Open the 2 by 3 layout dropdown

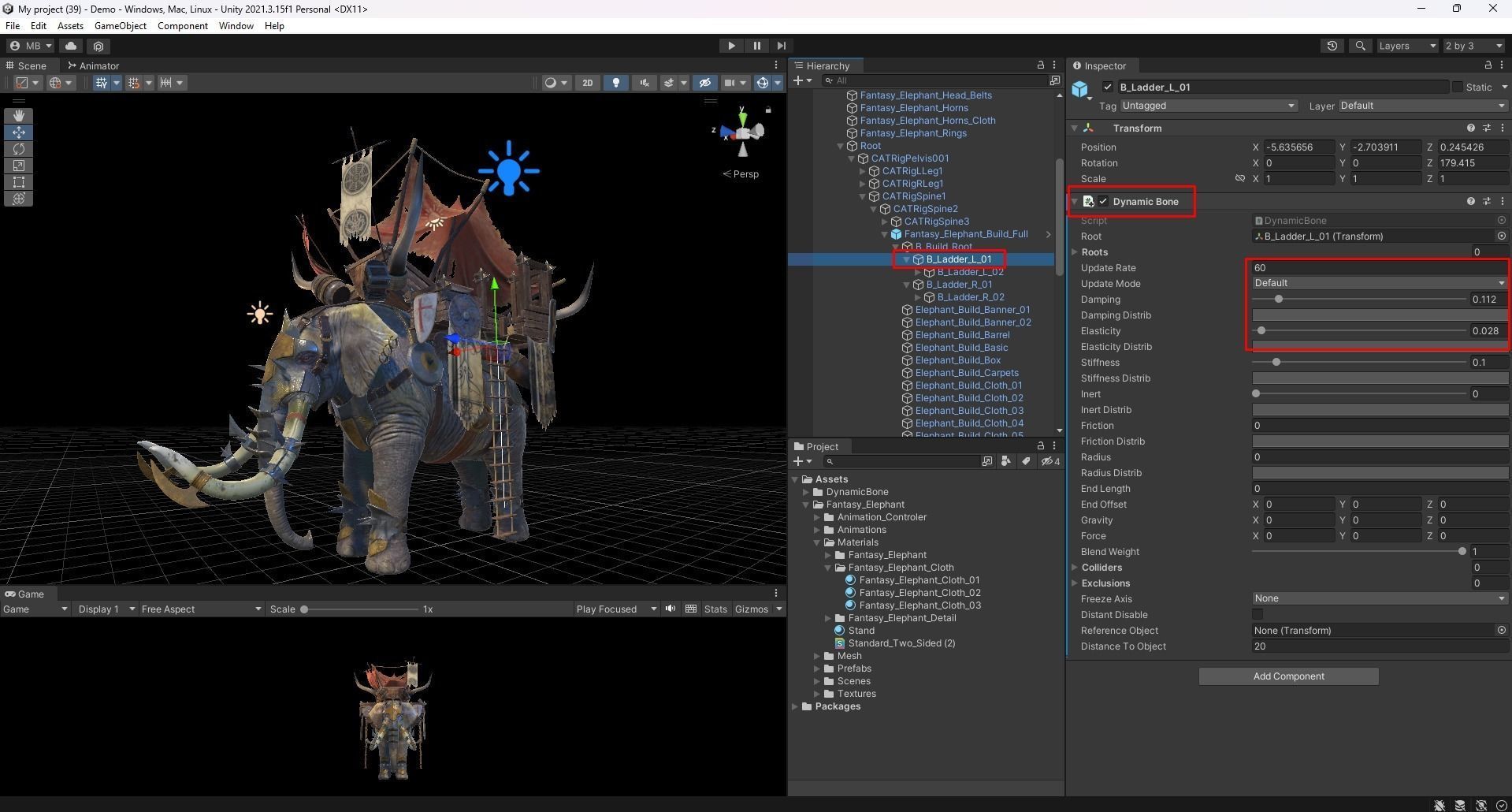[x=1473, y=46]
